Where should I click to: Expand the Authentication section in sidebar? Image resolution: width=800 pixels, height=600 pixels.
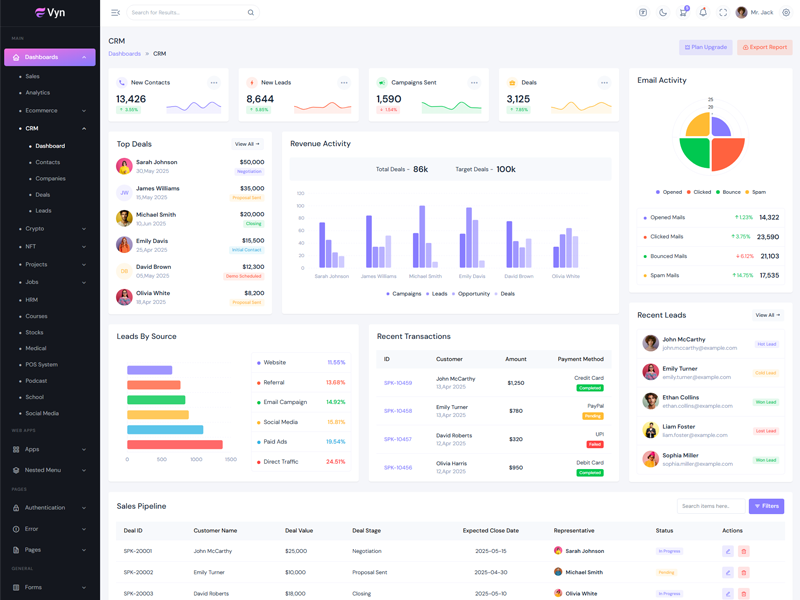(x=50, y=508)
